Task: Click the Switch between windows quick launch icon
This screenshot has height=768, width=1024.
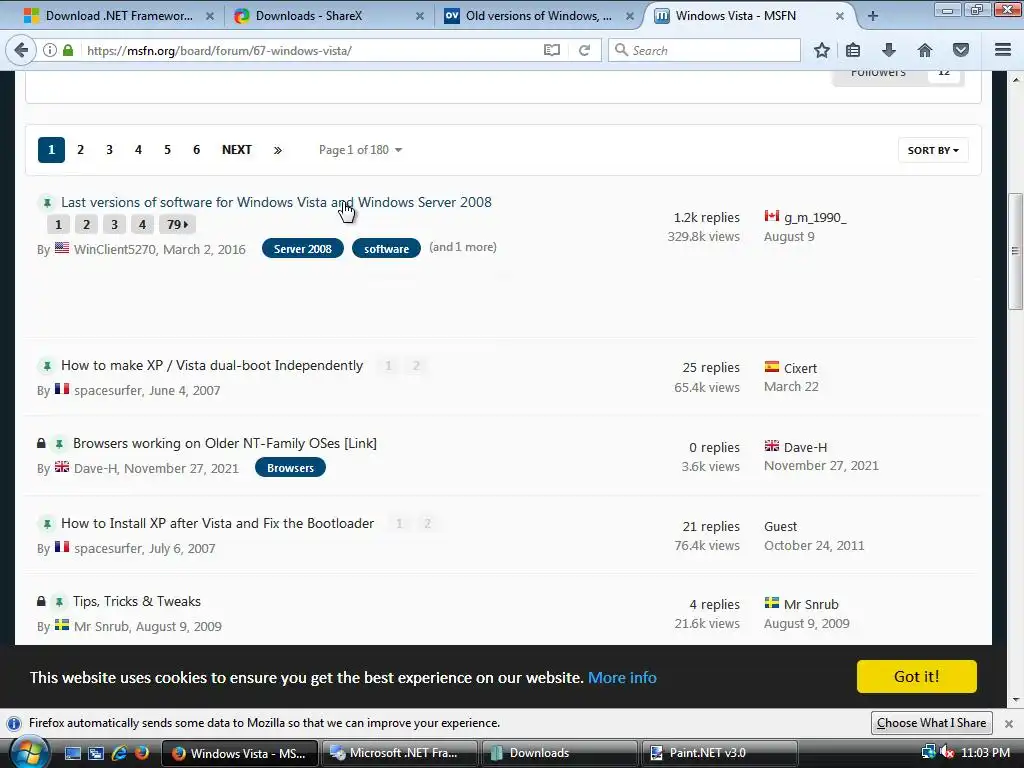Action: pyautogui.click(x=96, y=753)
